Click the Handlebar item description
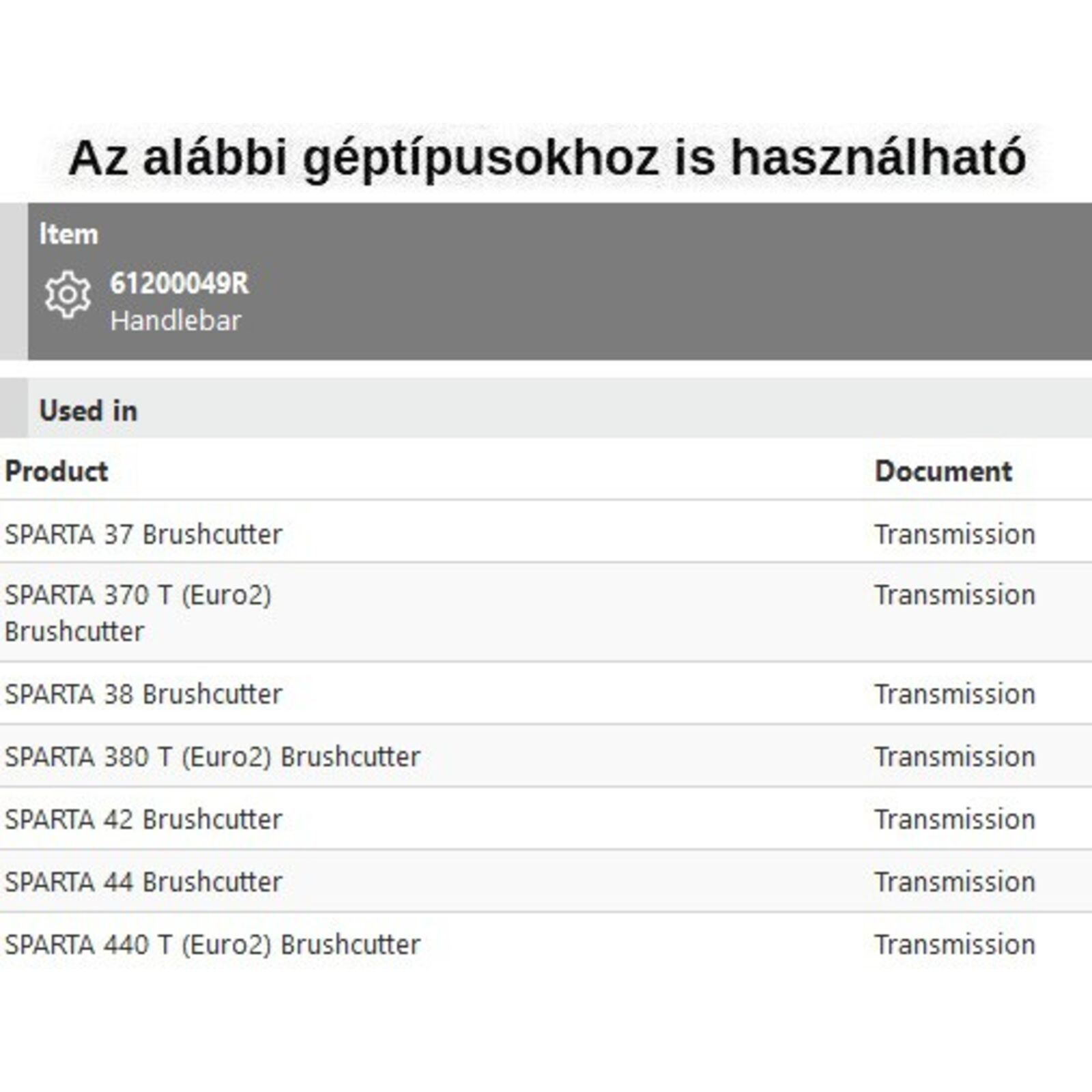 [x=176, y=321]
